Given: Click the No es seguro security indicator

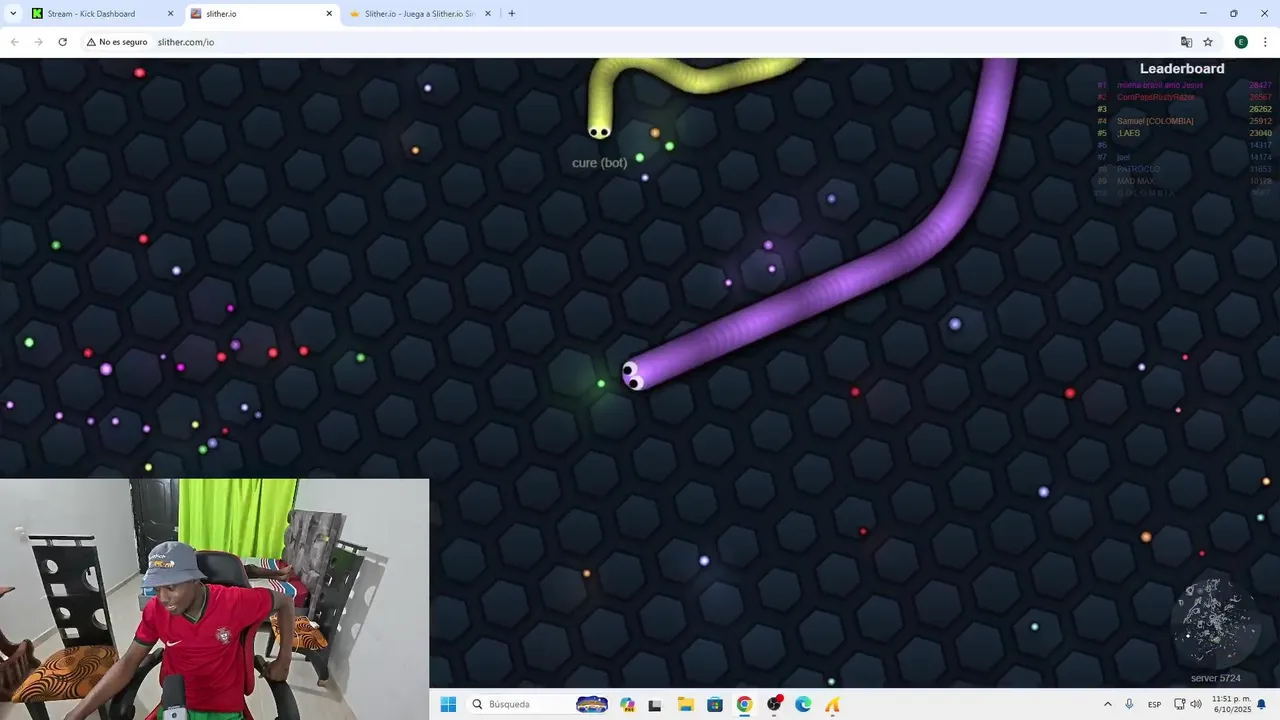Looking at the screenshot, I should pos(117,42).
